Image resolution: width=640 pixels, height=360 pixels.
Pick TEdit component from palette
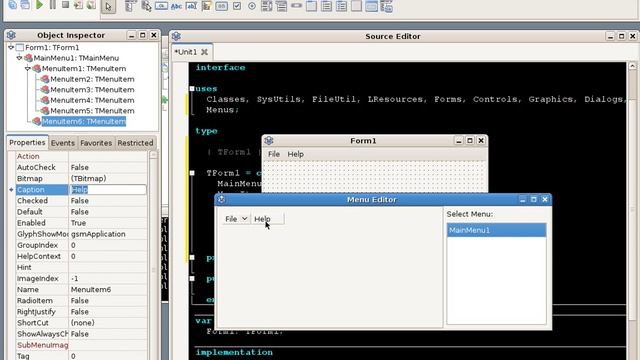[x=191, y=6]
